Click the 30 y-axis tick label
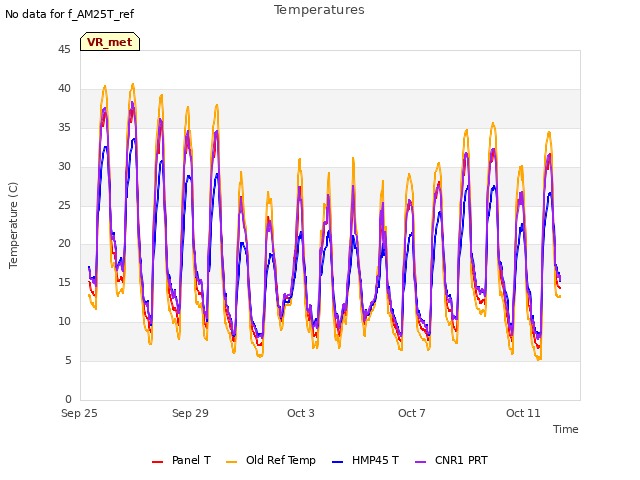640x480 pixels. click(x=64, y=166)
